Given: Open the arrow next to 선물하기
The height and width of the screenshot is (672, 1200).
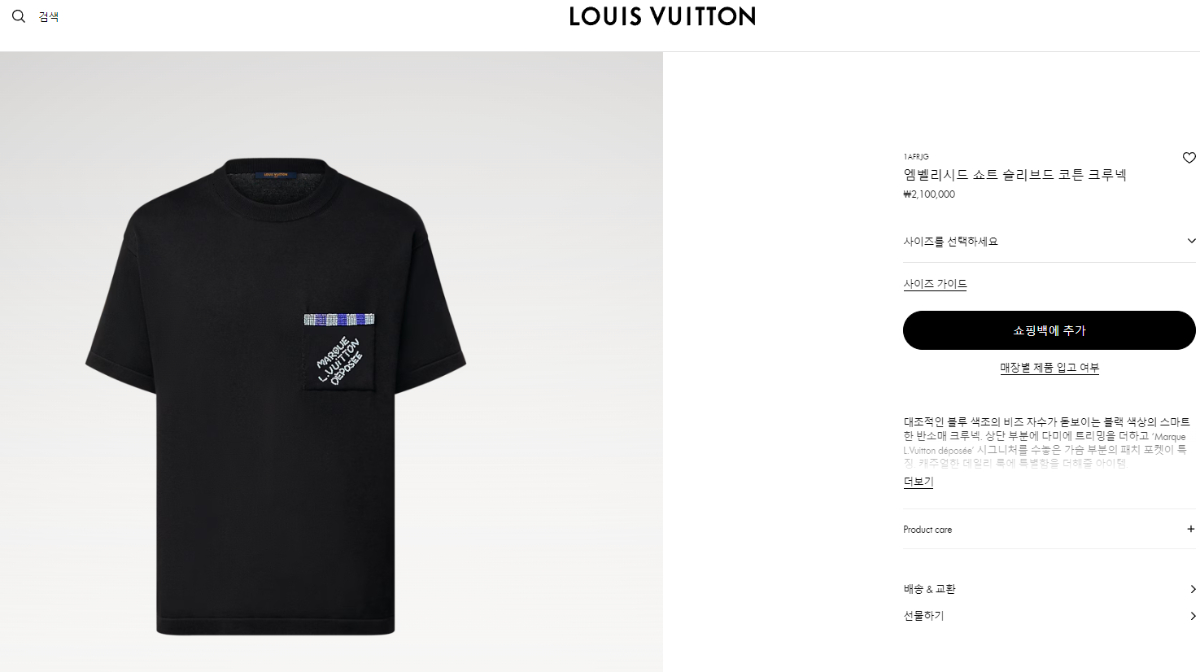Looking at the screenshot, I should [1192, 616].
